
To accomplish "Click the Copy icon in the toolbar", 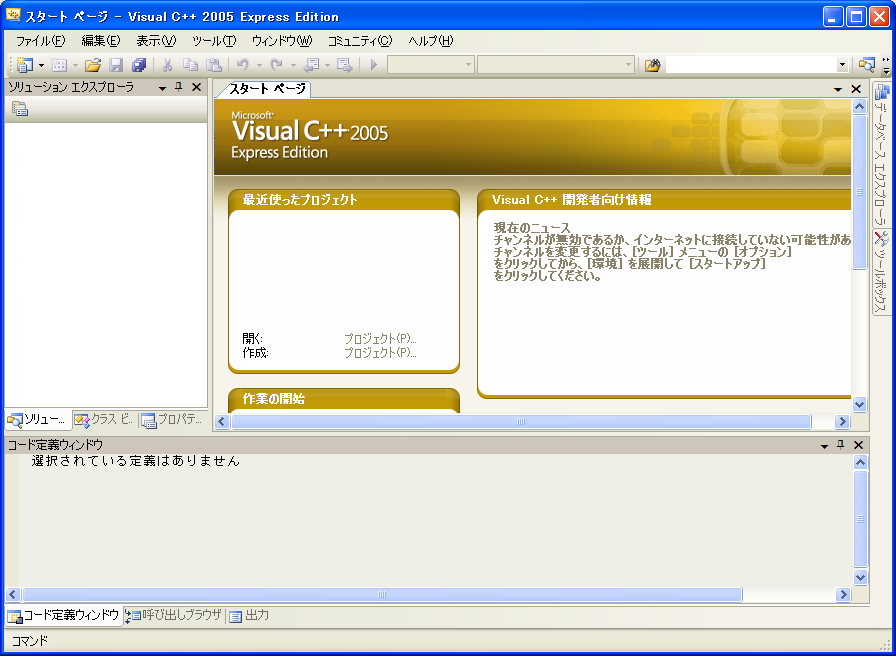I will (190, 64).
